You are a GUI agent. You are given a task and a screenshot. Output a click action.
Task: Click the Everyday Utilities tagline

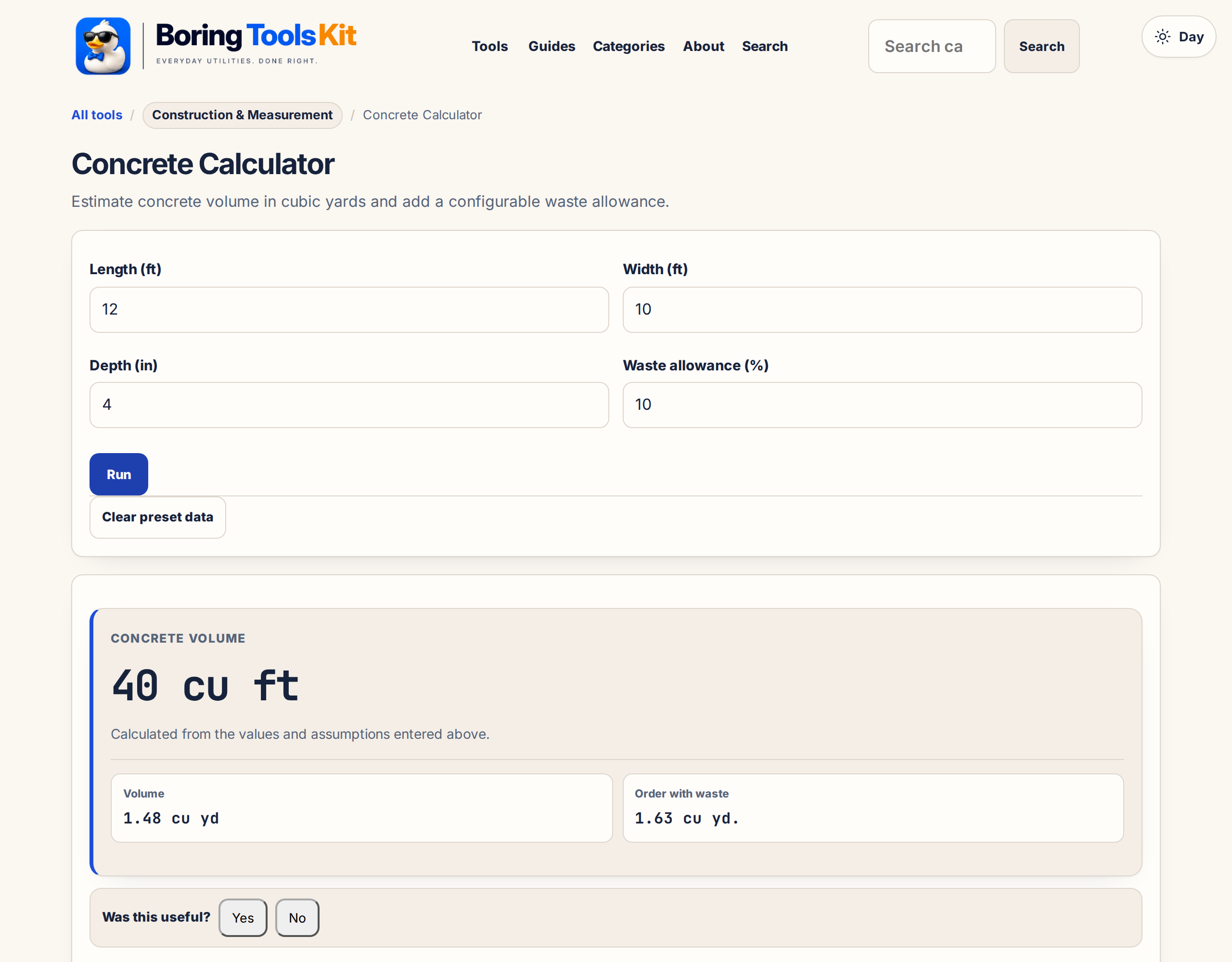tap(236, 61)
